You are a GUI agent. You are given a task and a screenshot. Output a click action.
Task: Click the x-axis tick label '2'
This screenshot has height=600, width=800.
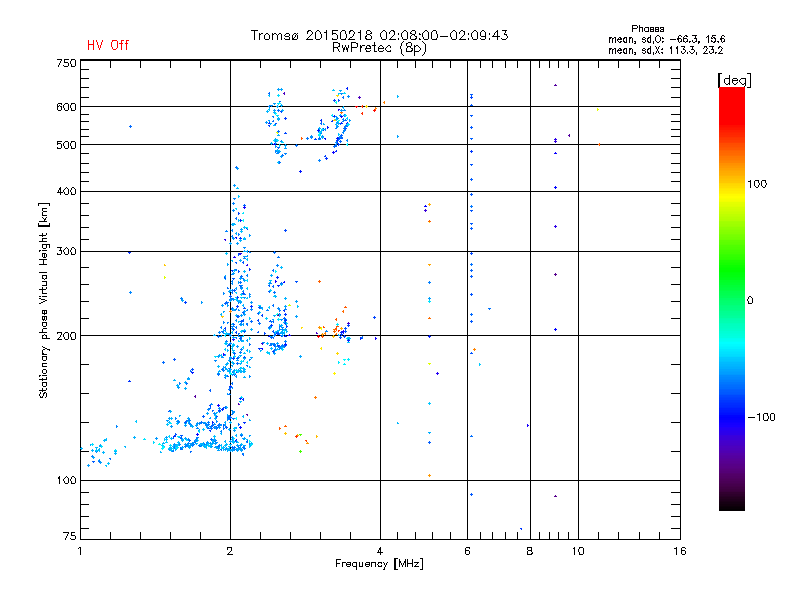[x=230, y=551]
